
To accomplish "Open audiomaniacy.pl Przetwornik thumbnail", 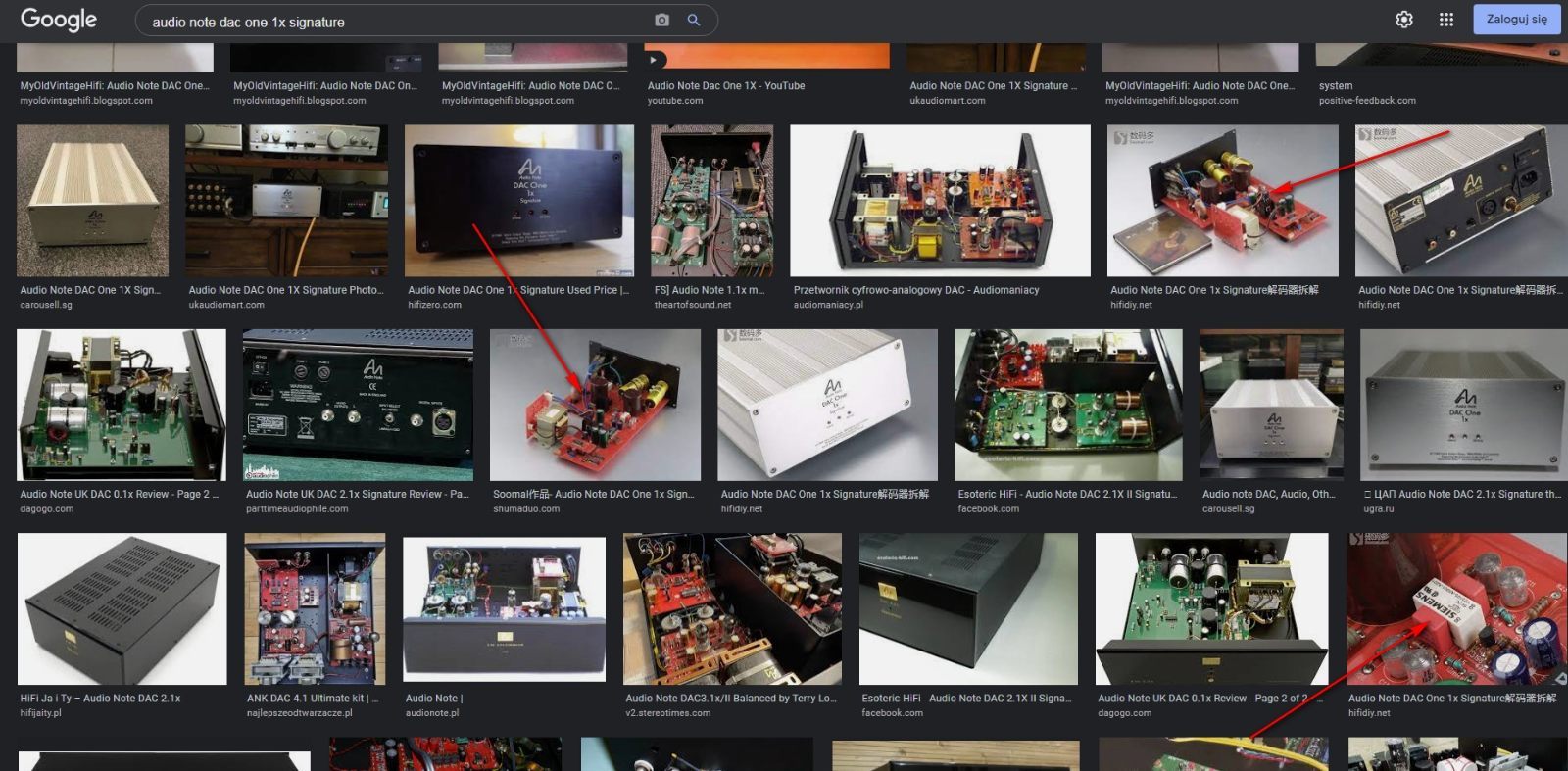I will point(941,201).
